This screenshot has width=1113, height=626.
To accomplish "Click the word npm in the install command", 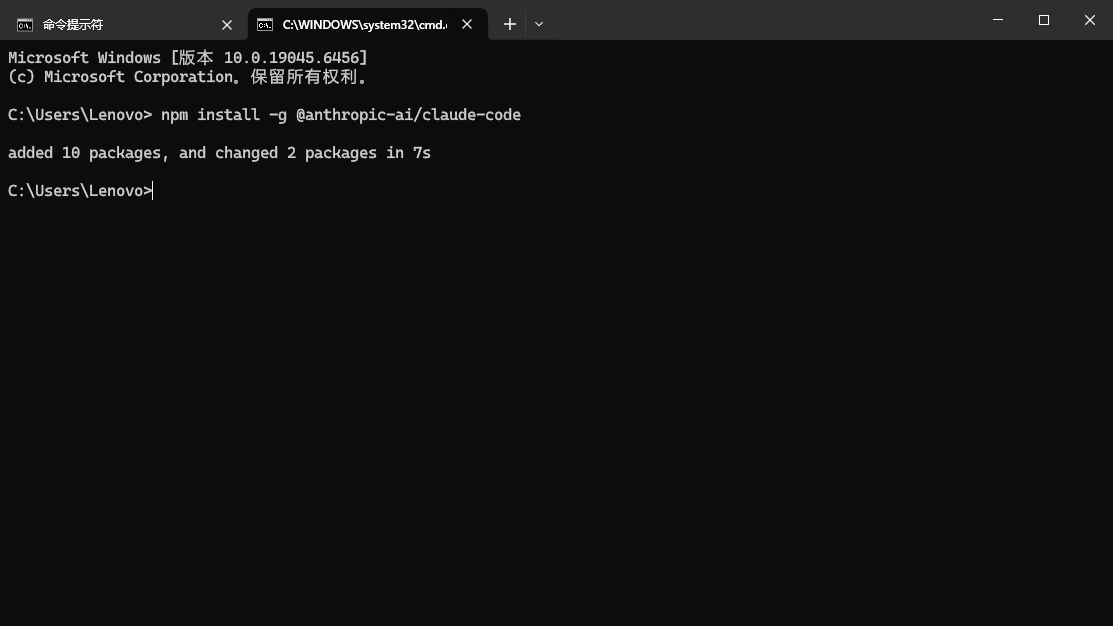I will (x=174, y=115).
